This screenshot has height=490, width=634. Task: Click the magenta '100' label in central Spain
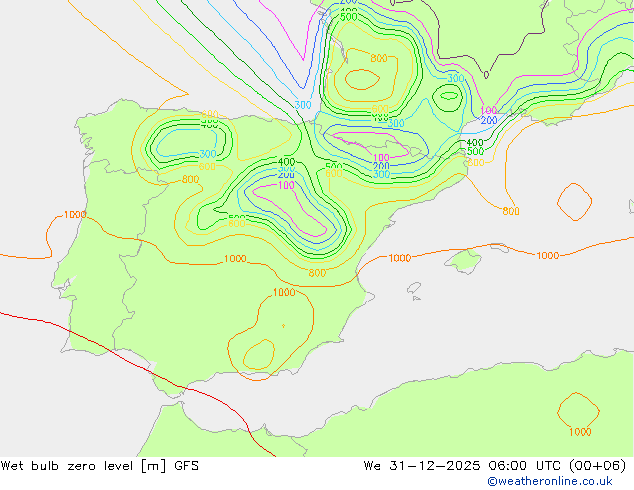pos(286,185)
